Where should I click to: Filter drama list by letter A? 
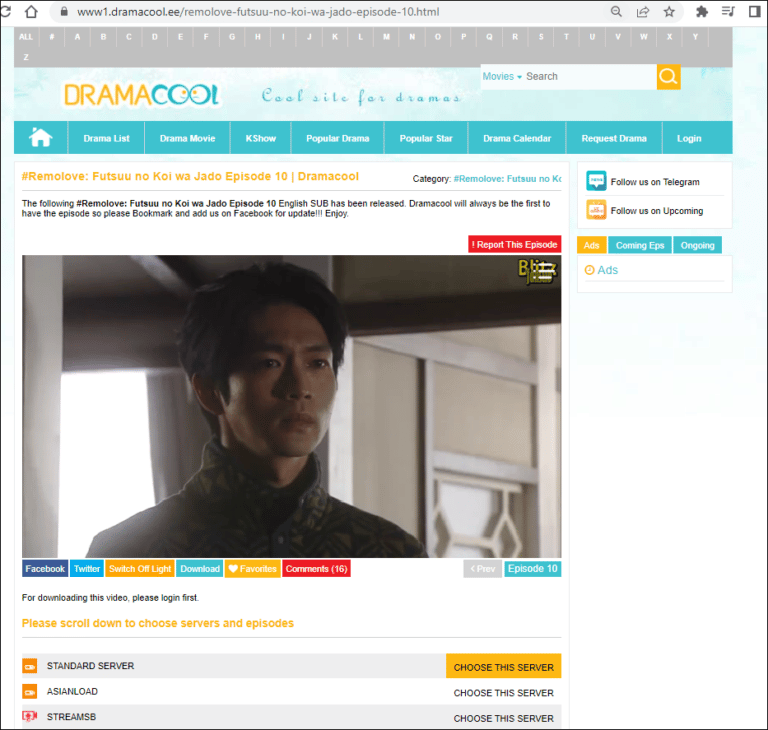coord(77,37)
